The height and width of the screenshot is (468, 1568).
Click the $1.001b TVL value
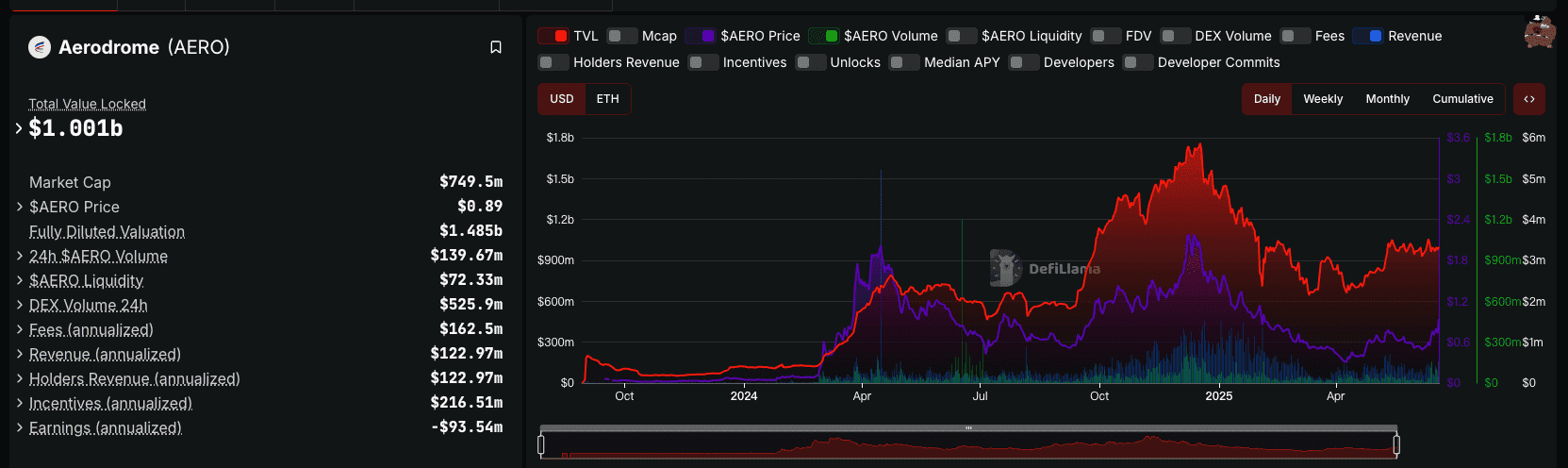click(75, 128)
